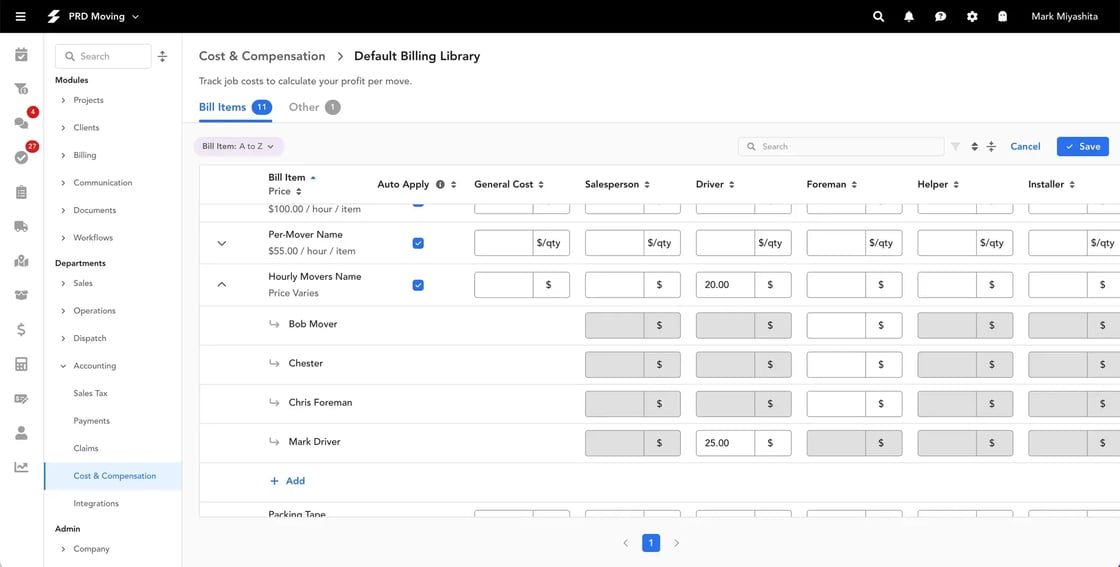Image resolution: width=1120 pixels, height=567 pixels.
Task: Open the dollar sign icon in left rail
Action: coord(21,329)
